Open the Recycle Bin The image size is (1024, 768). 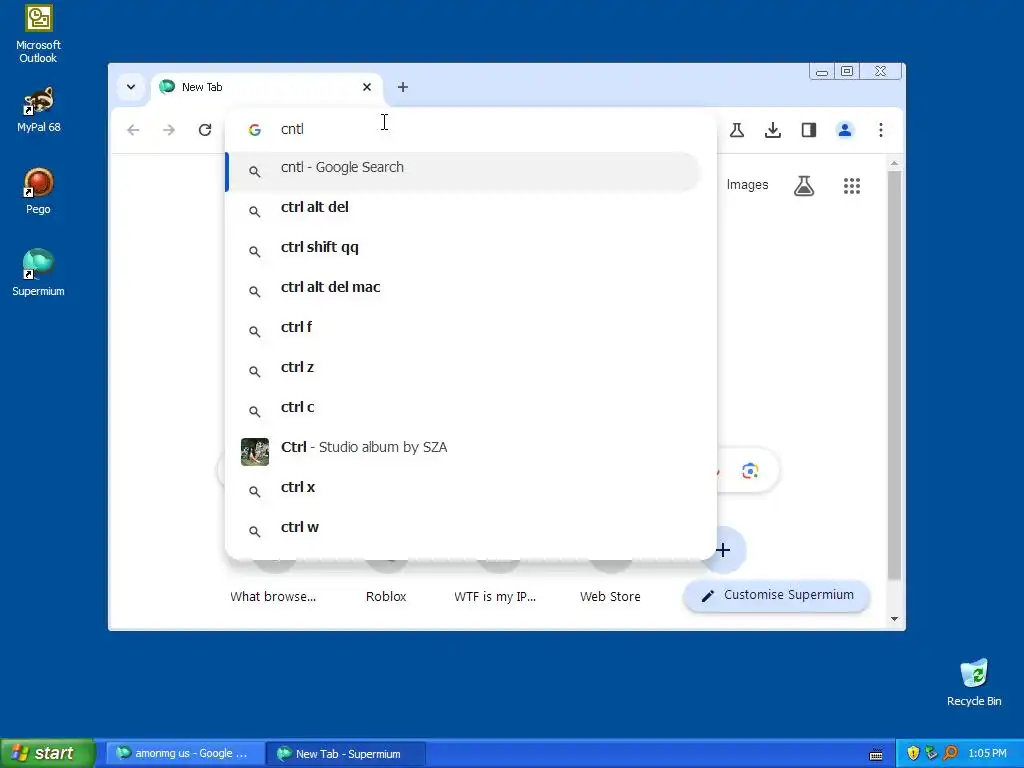[x=974, y=682]
